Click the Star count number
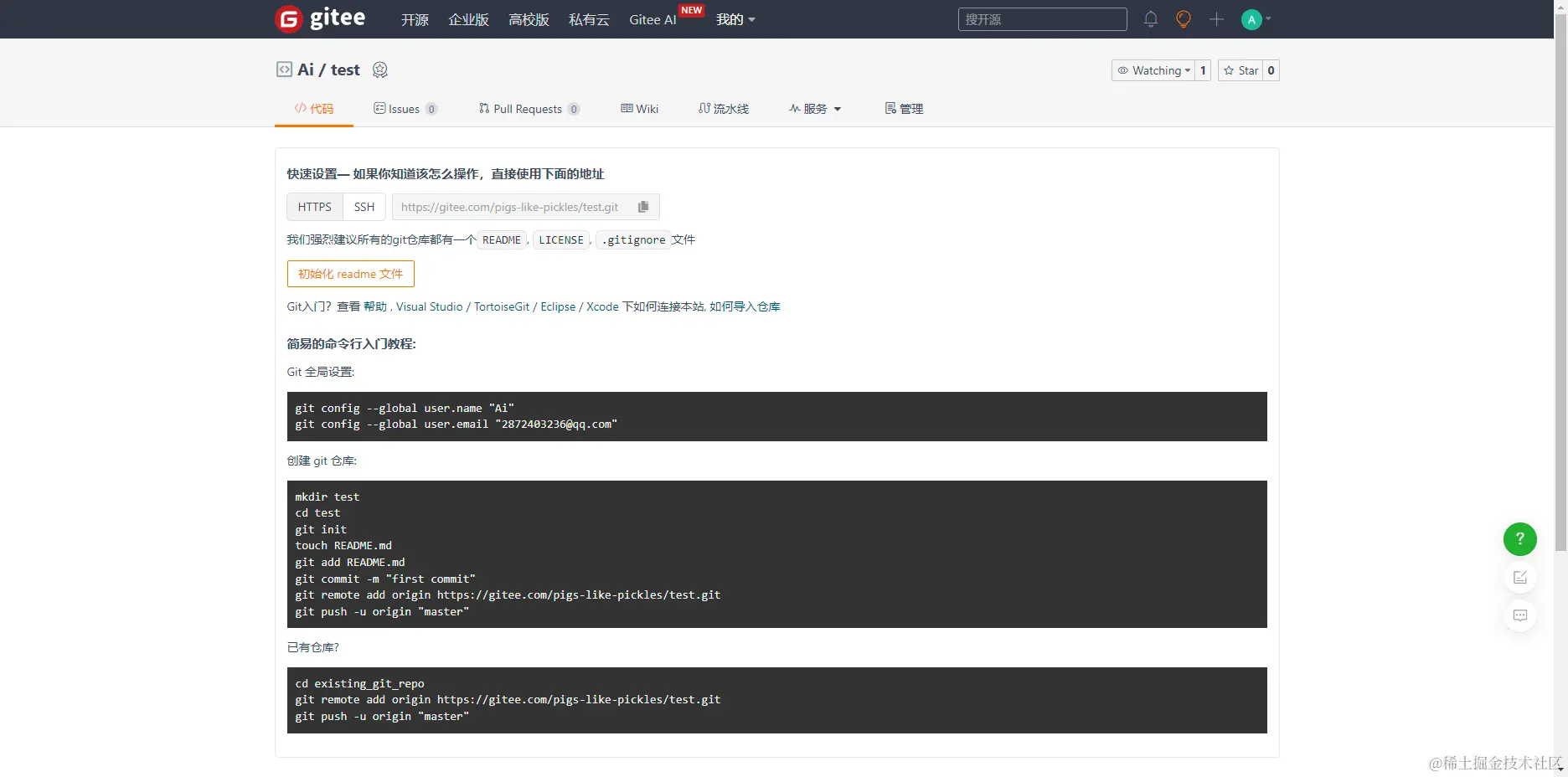 [x=1271, y=70]
